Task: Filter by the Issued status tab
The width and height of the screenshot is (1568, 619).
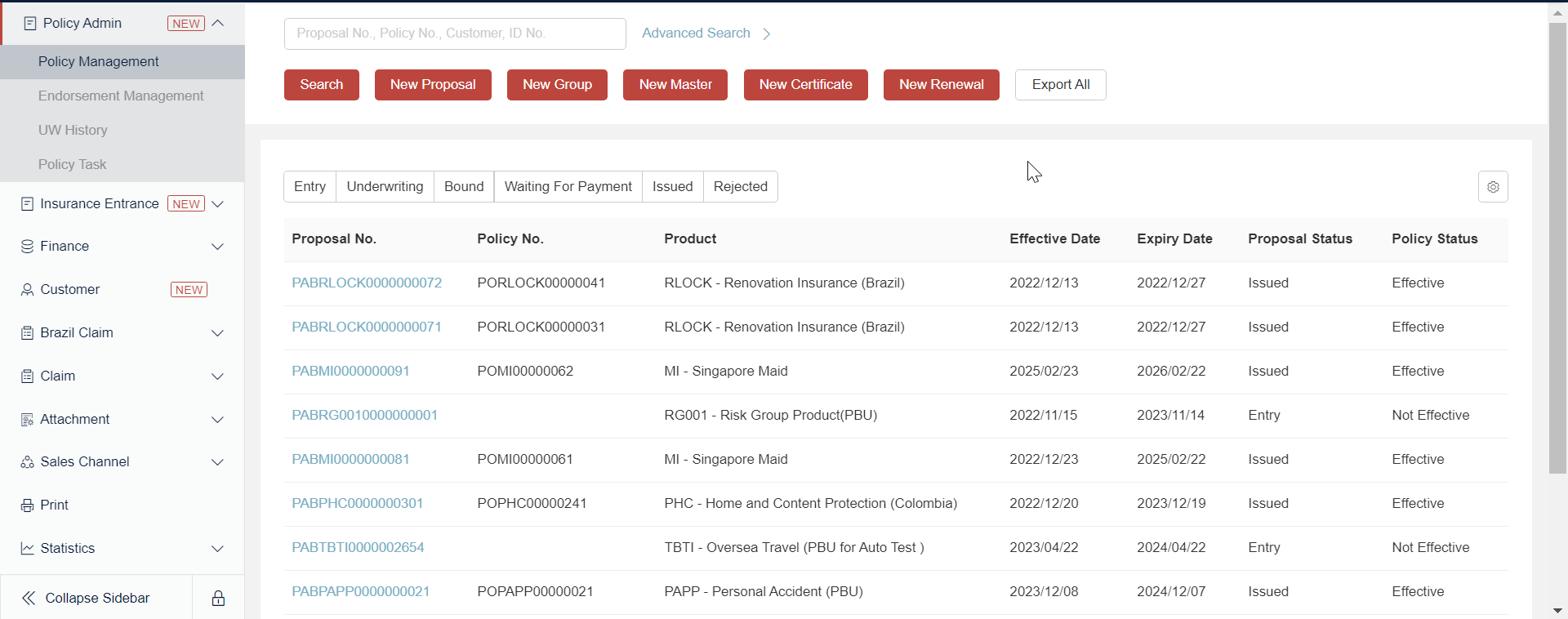Action: coord(672,186)
